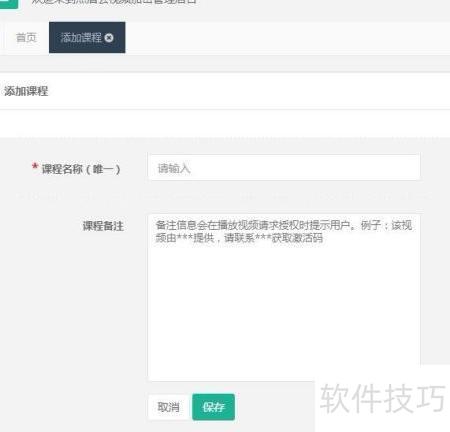
Task: Click the empty tab bar area beside 添加课程
Action: pos(287,37)
